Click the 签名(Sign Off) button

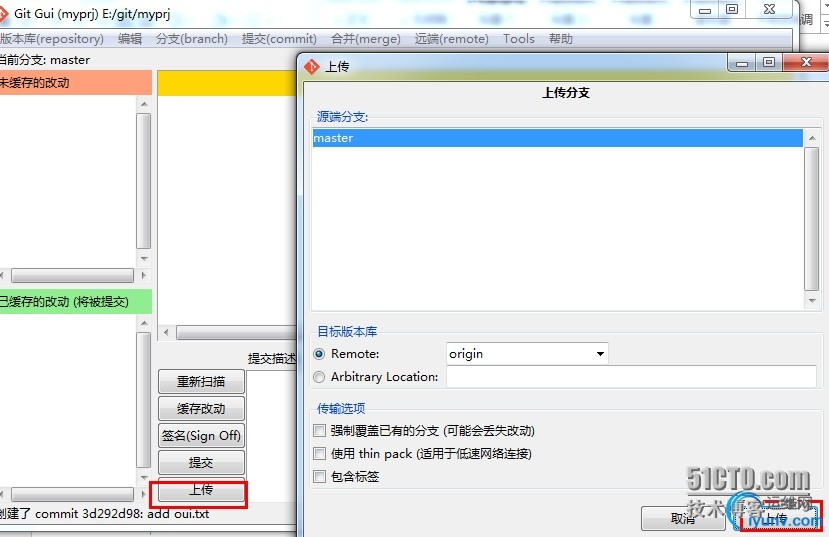click(x=201, y=436)
